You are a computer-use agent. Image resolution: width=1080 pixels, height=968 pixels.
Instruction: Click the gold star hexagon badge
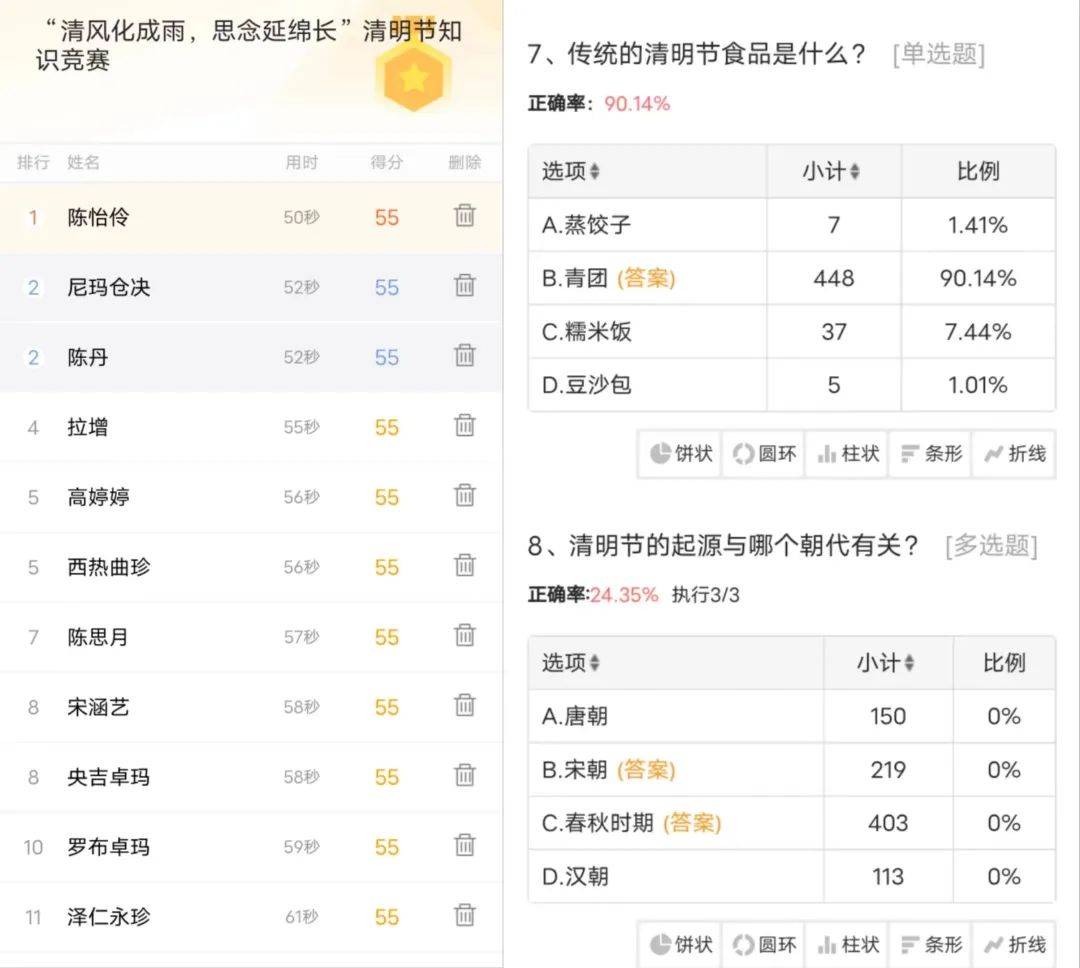[413, 78]
